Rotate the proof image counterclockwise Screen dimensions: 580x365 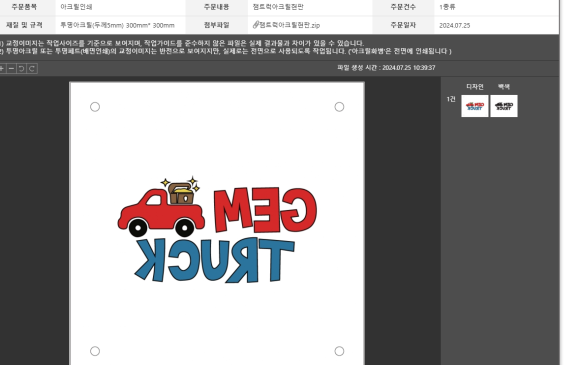[x=21, y=68]
